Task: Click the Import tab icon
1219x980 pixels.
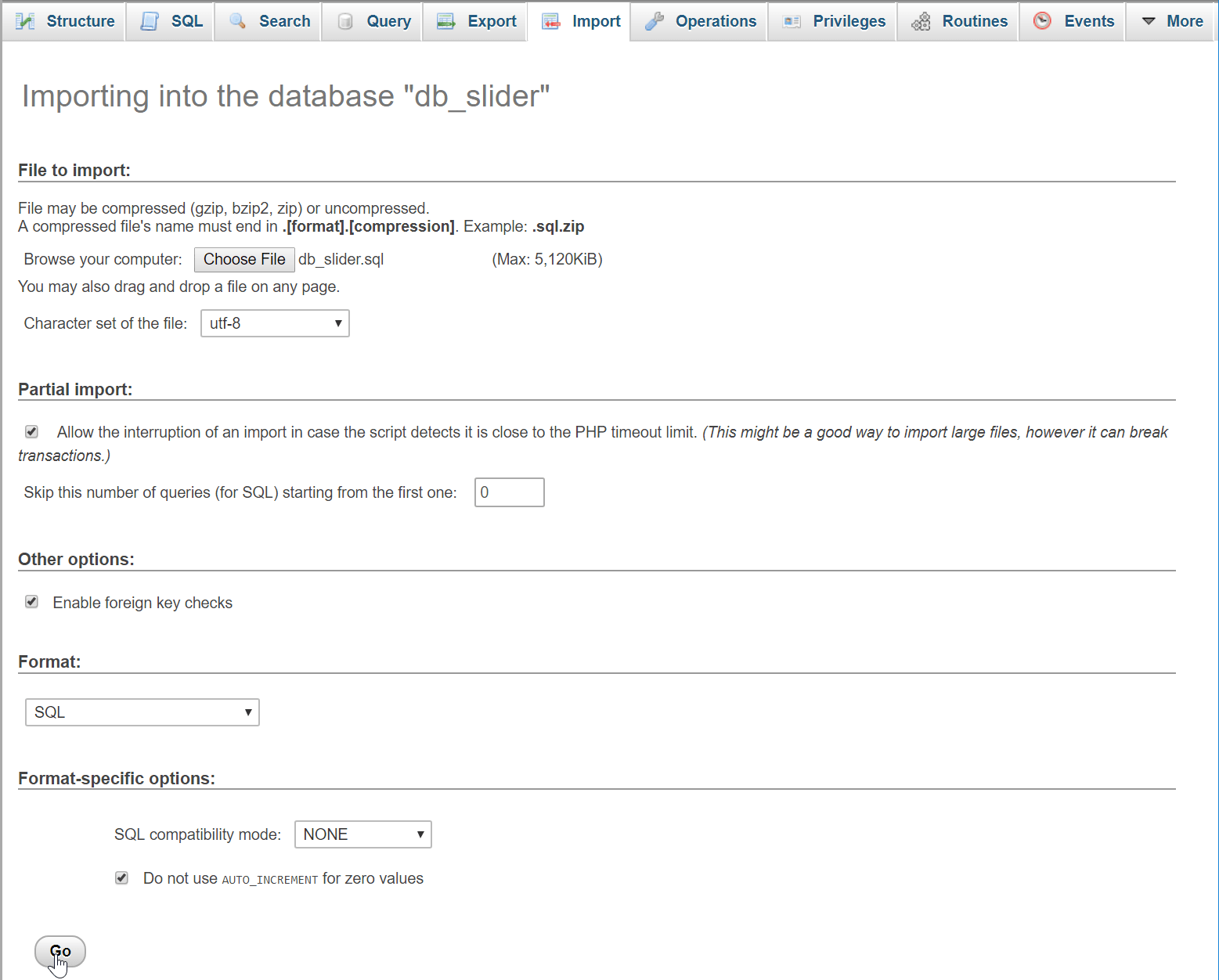Action: 551,21
